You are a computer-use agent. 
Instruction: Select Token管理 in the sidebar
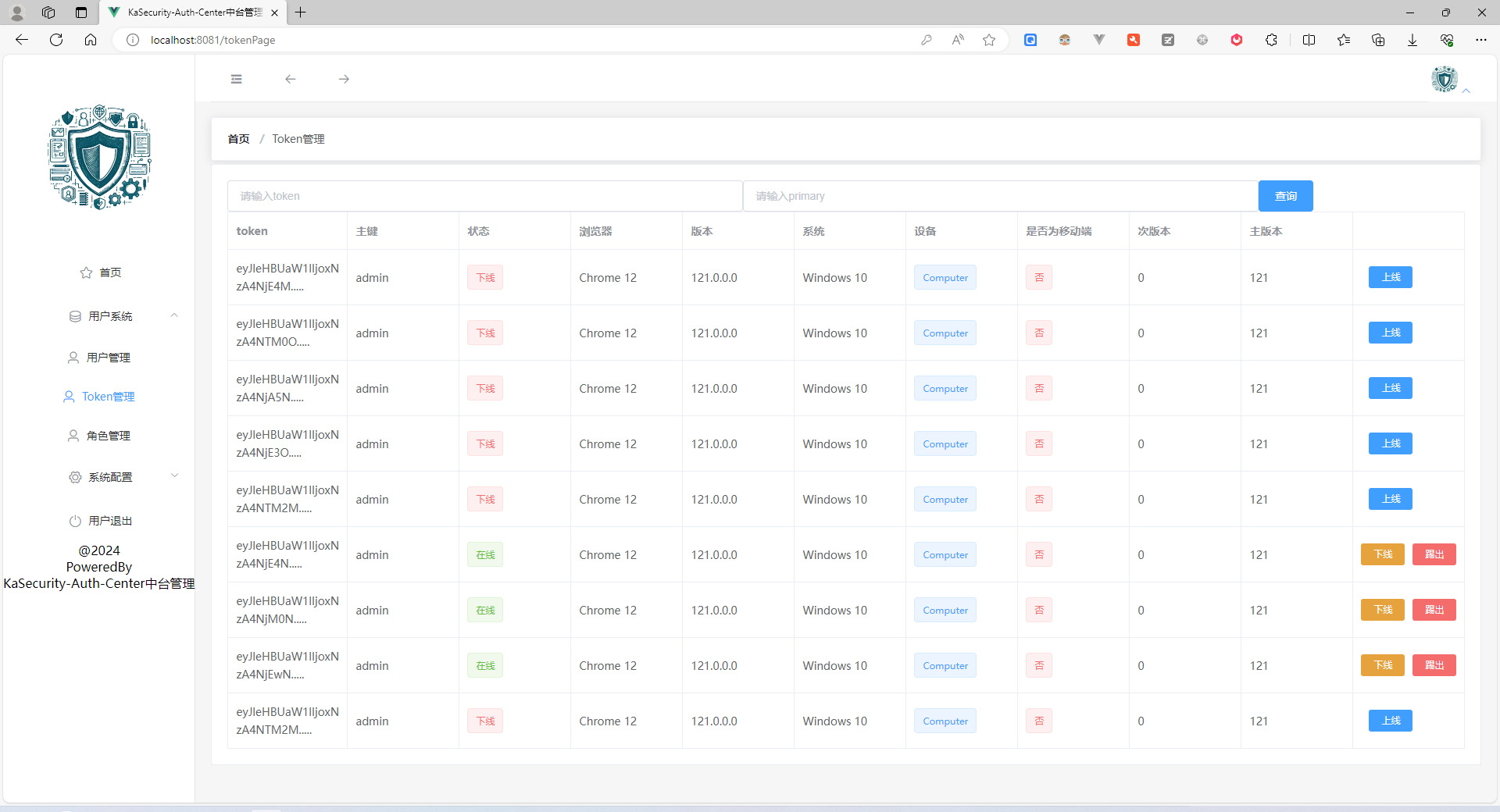tap(99, 397)
